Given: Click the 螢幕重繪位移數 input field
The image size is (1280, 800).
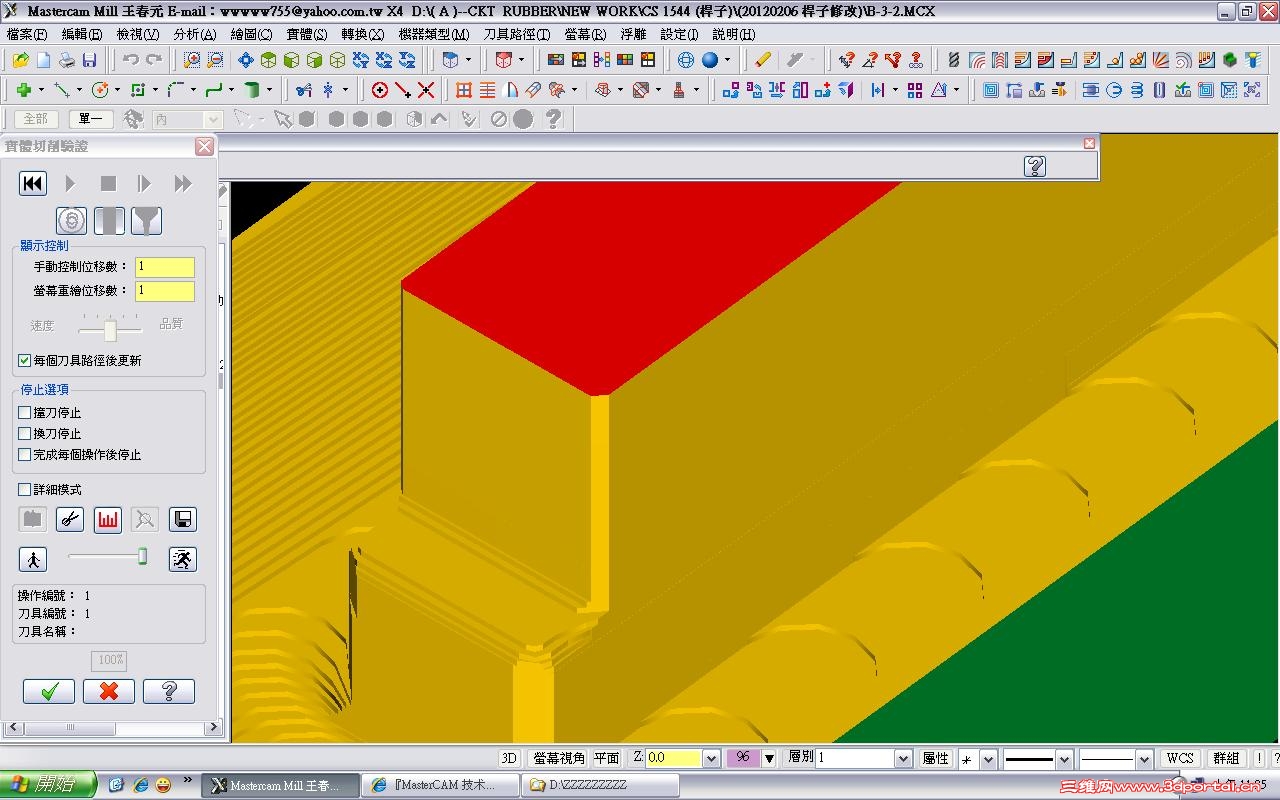Looking at the screenshot, I should (165, 291).
